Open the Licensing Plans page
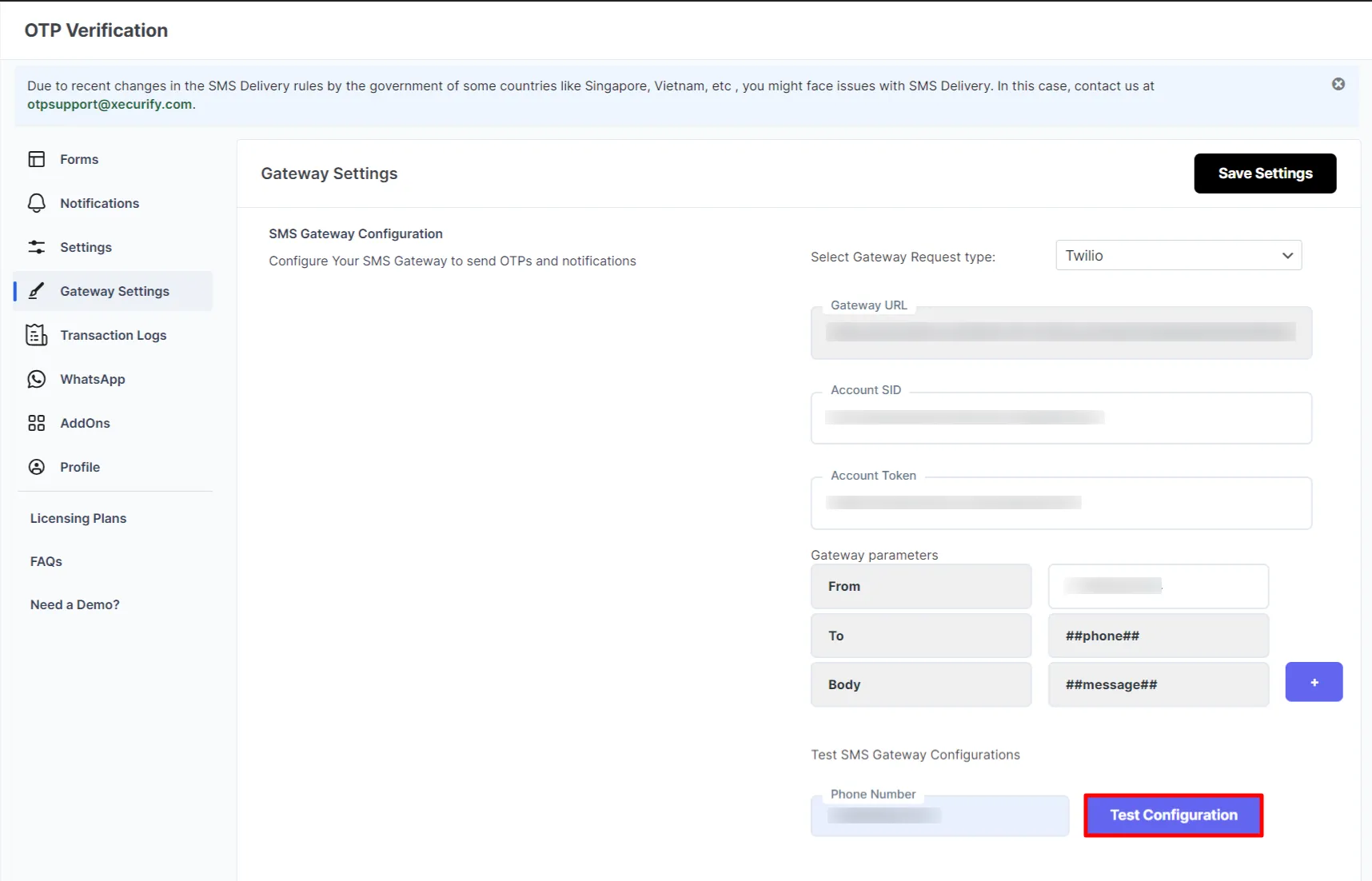This screenshot has width=1372, height=881. point(78,518)
